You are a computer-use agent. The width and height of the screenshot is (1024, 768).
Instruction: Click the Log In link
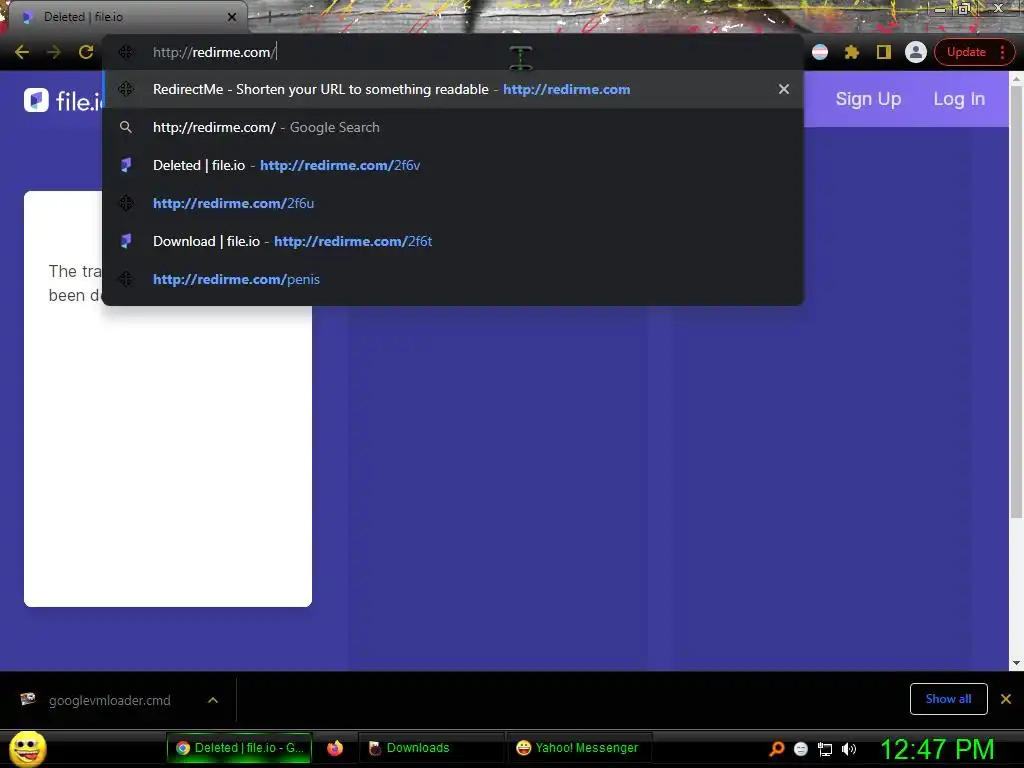coord(959,99)
